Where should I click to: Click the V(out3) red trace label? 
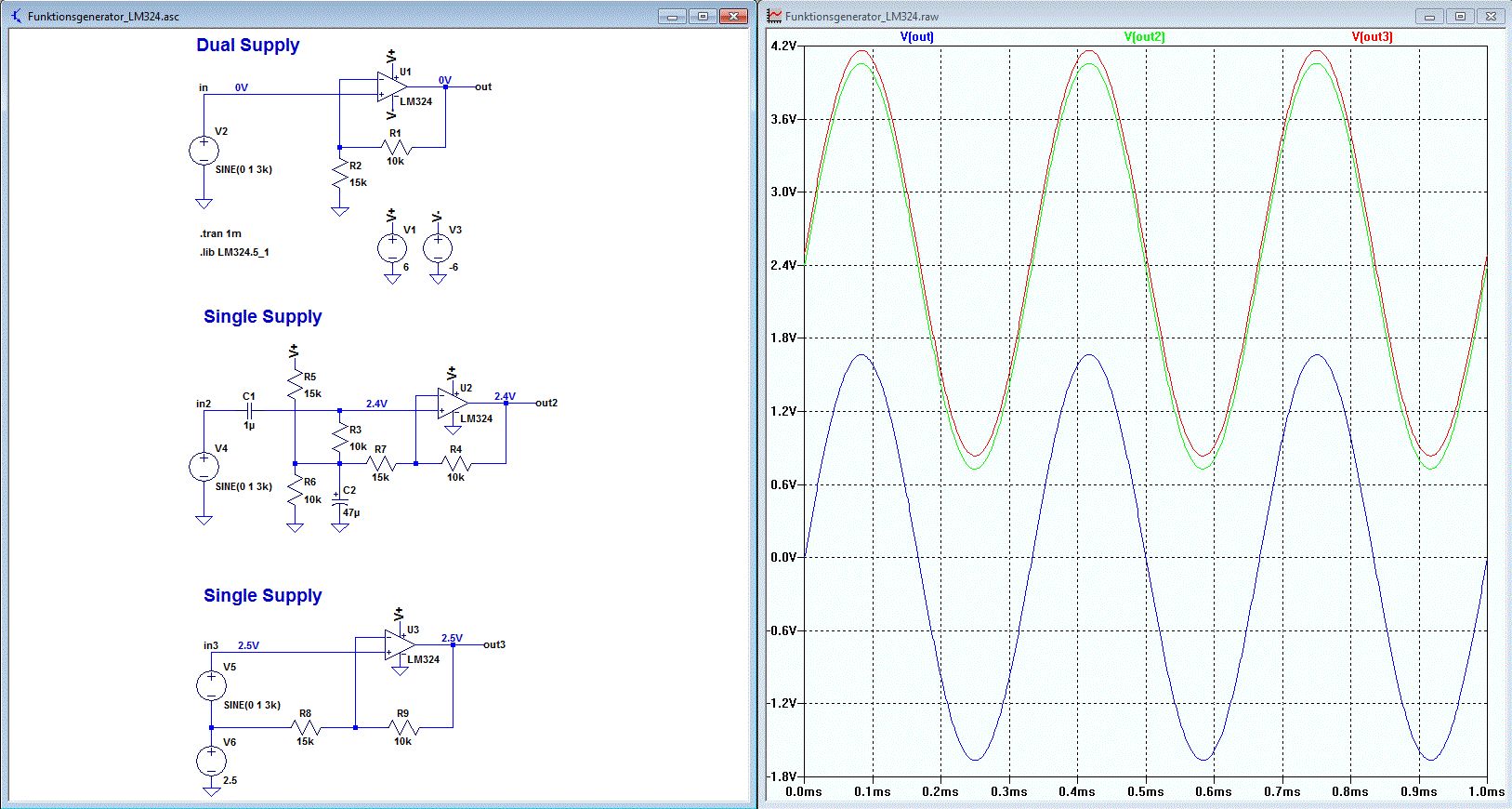point(1372,37)
